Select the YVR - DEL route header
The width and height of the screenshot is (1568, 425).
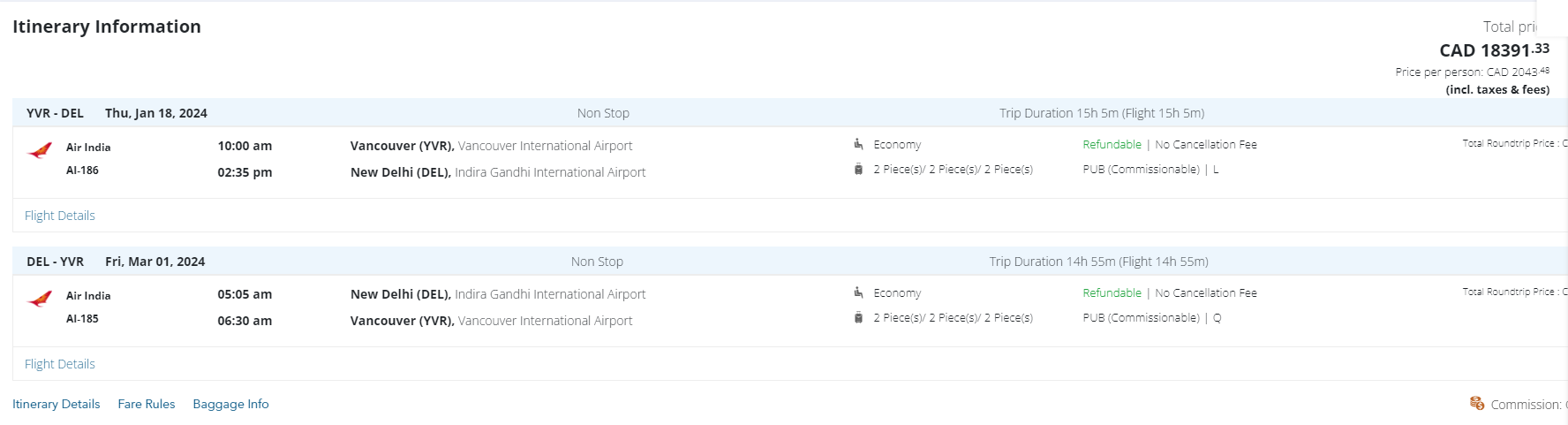coord(55,113)
